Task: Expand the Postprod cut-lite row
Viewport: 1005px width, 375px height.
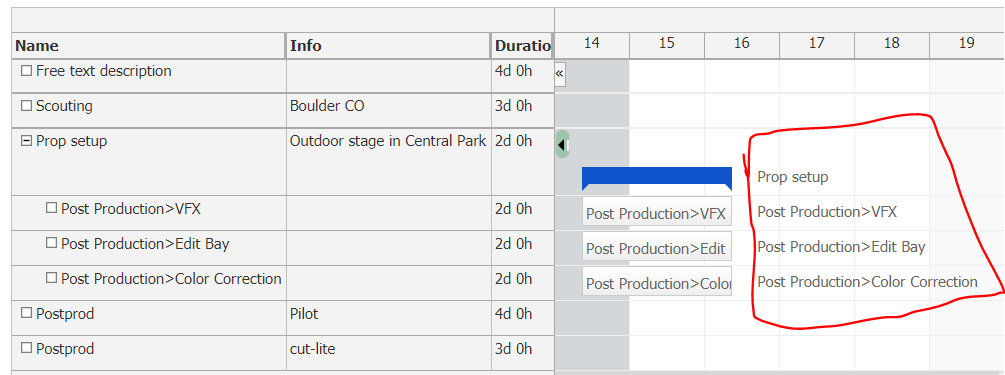Action: click(26, 349)
